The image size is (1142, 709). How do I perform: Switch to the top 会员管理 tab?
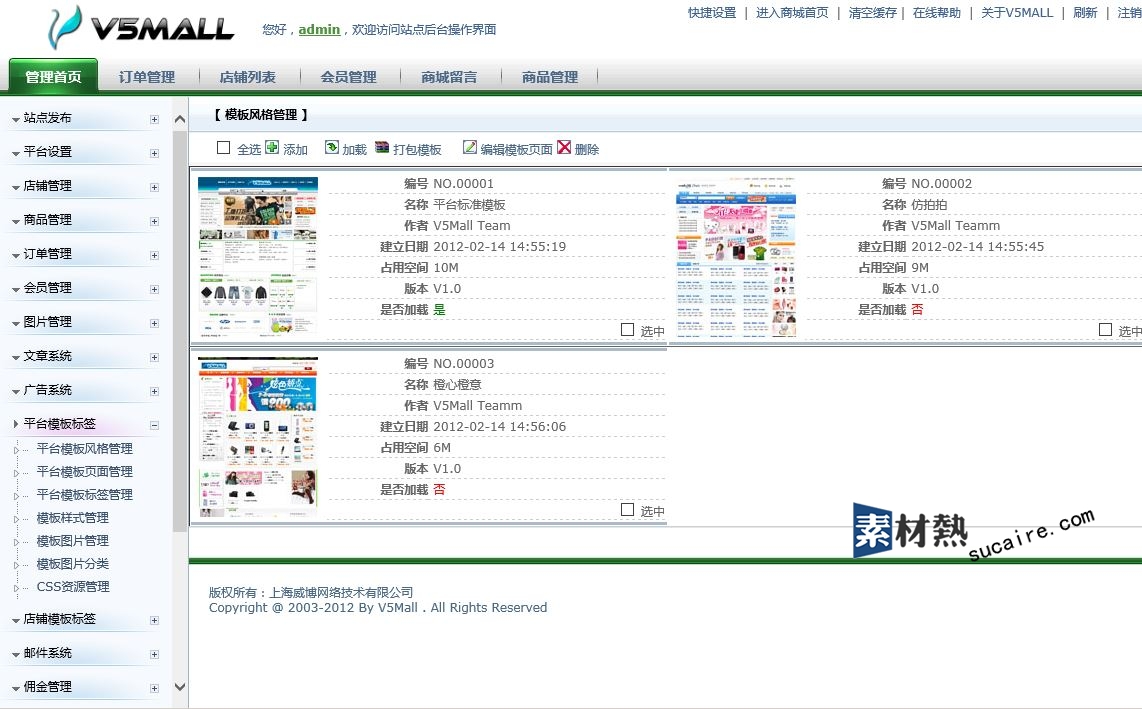(x=348, y=77)
